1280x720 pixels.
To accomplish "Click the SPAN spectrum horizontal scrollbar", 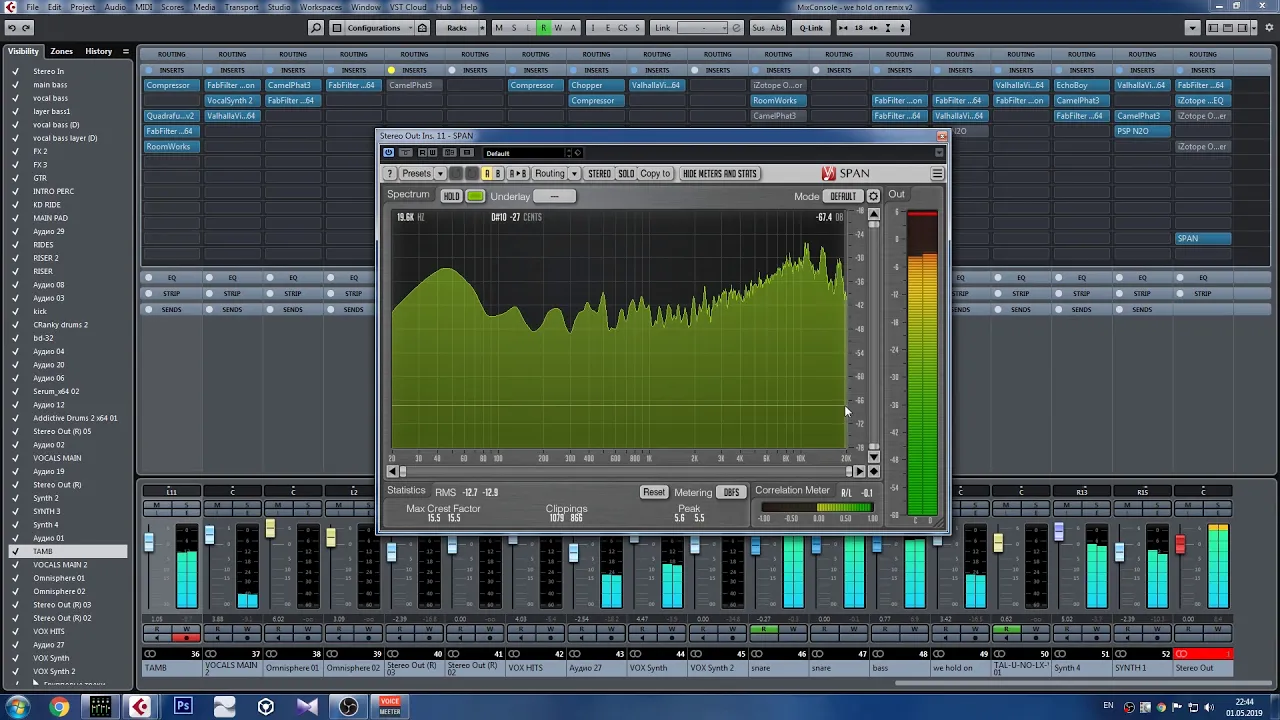I will tap(625, 471).
